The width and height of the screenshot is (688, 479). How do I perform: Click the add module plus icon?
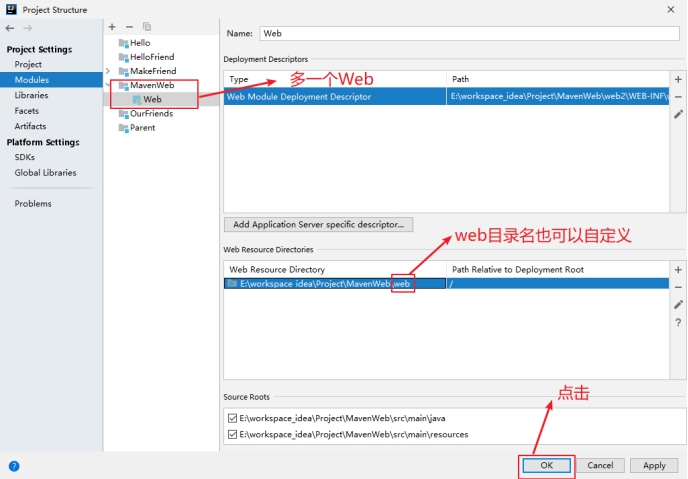point(112,27)
